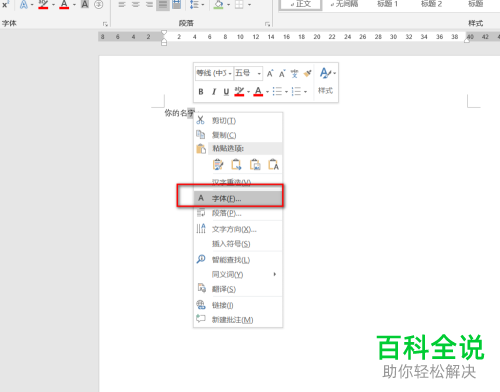
Task: Toggle bold in mini toolbar
Action: 201,91
